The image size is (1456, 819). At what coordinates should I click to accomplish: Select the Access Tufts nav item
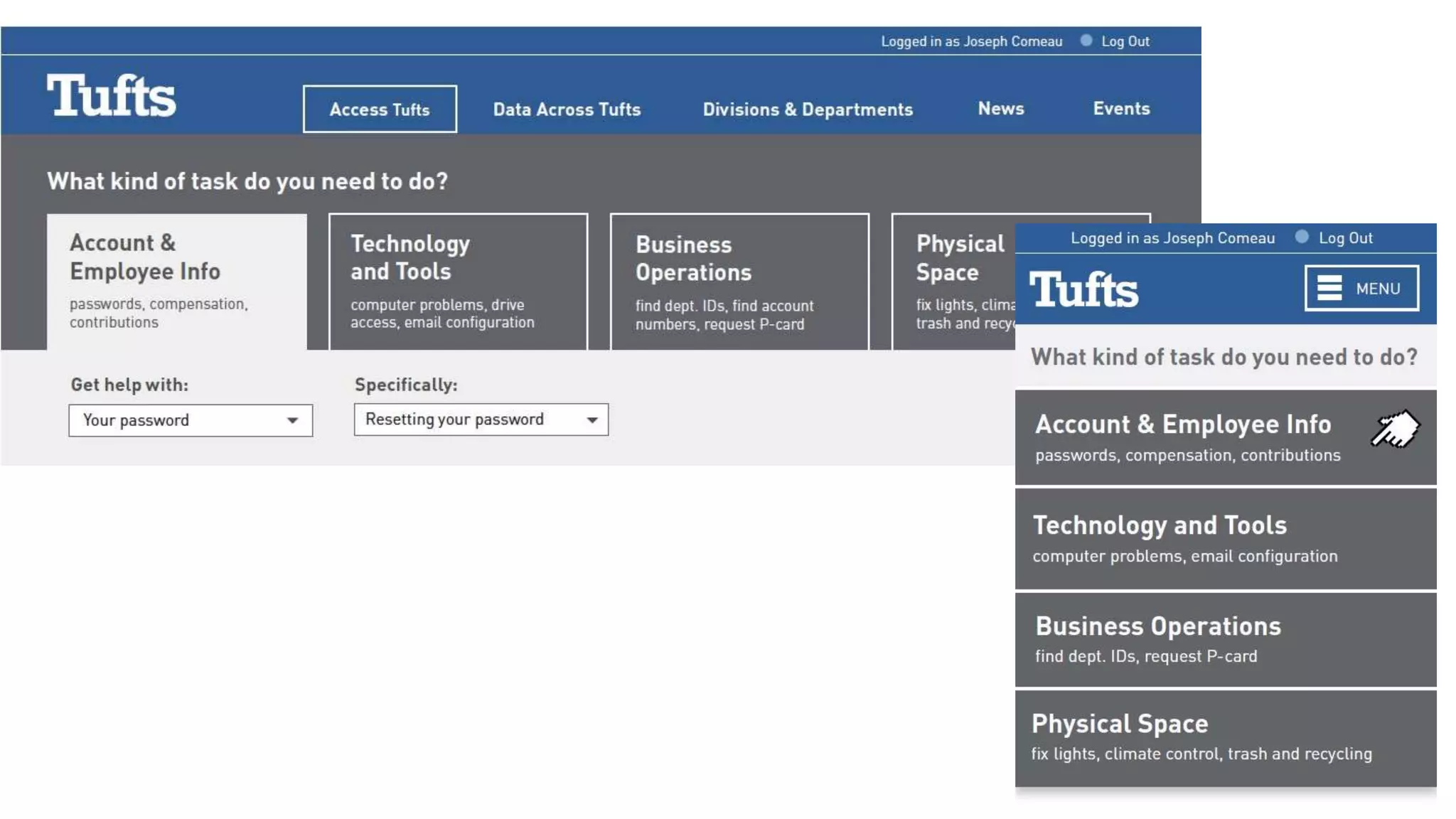[x=380, y=109]
